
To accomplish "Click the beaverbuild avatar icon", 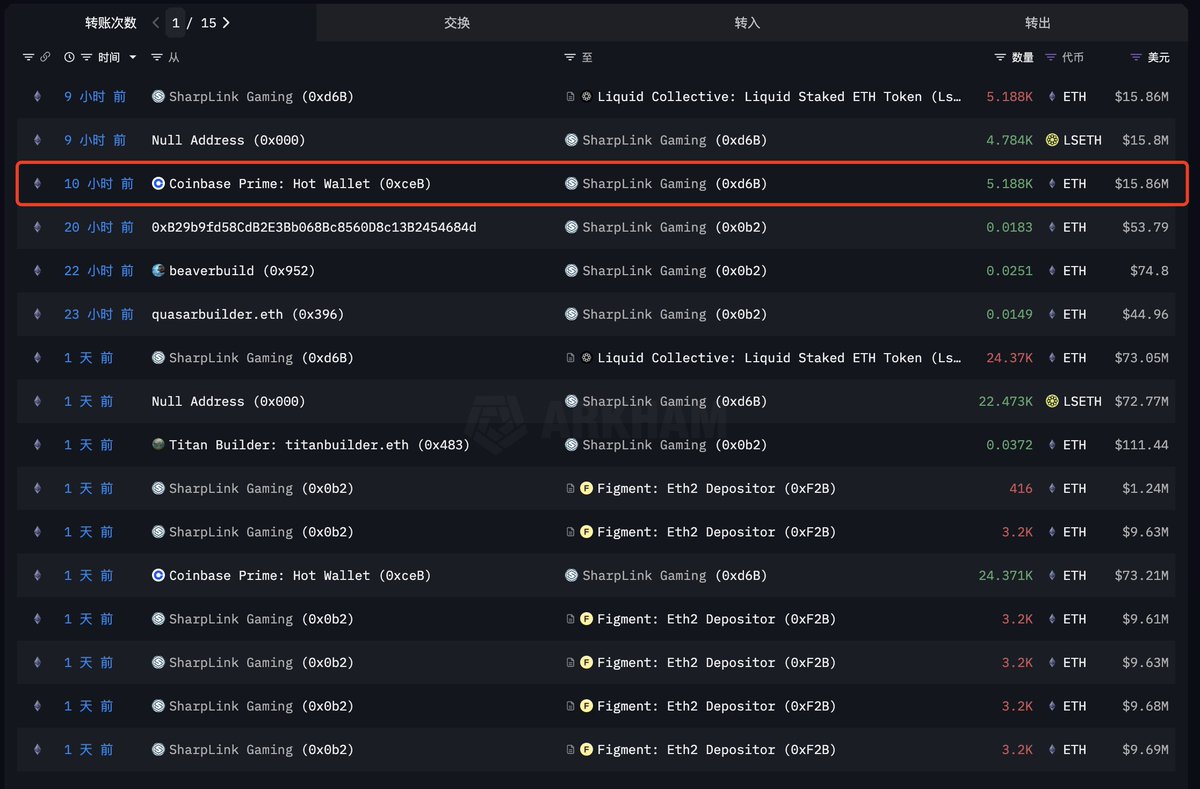I will tap(158, 271).
